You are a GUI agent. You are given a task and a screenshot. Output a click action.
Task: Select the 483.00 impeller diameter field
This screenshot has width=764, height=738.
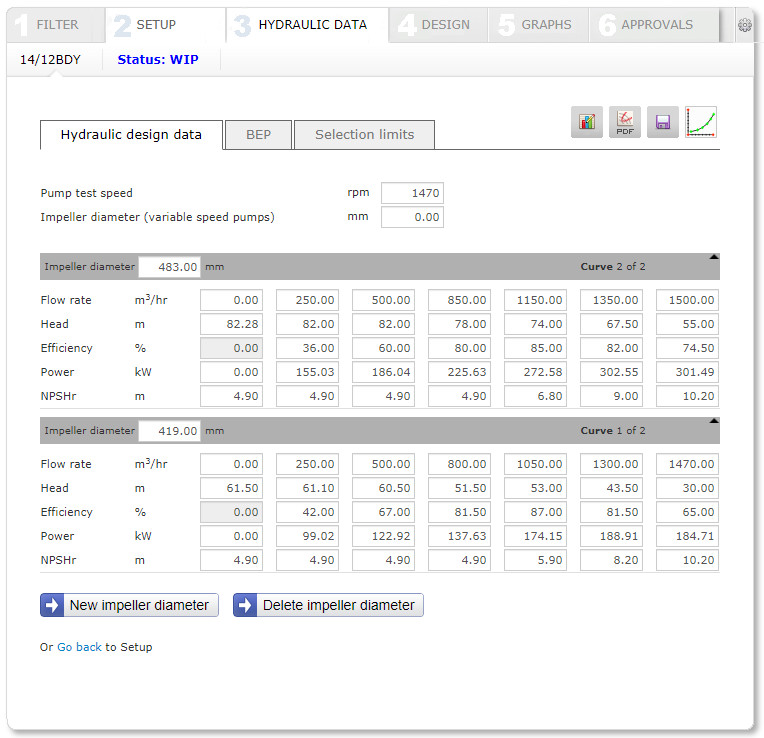169,267
